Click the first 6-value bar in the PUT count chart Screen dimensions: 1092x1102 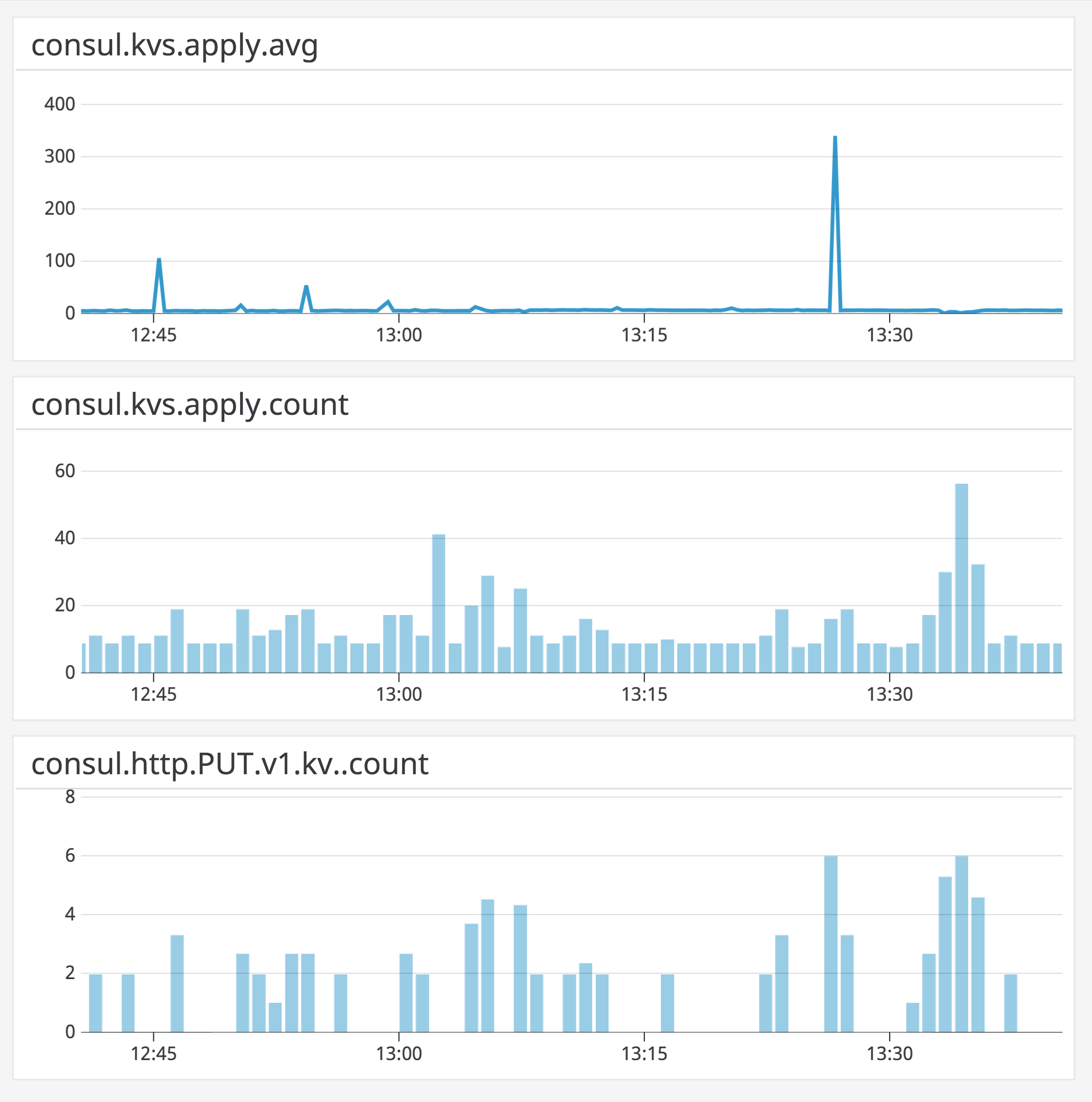coord(831,944)
